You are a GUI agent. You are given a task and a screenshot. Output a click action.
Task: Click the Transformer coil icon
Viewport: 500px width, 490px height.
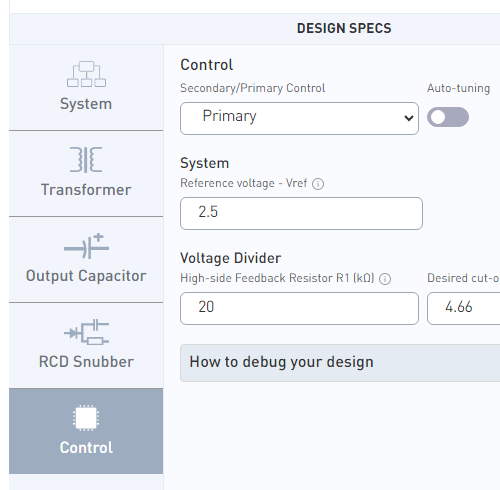(x=86, y=159)
